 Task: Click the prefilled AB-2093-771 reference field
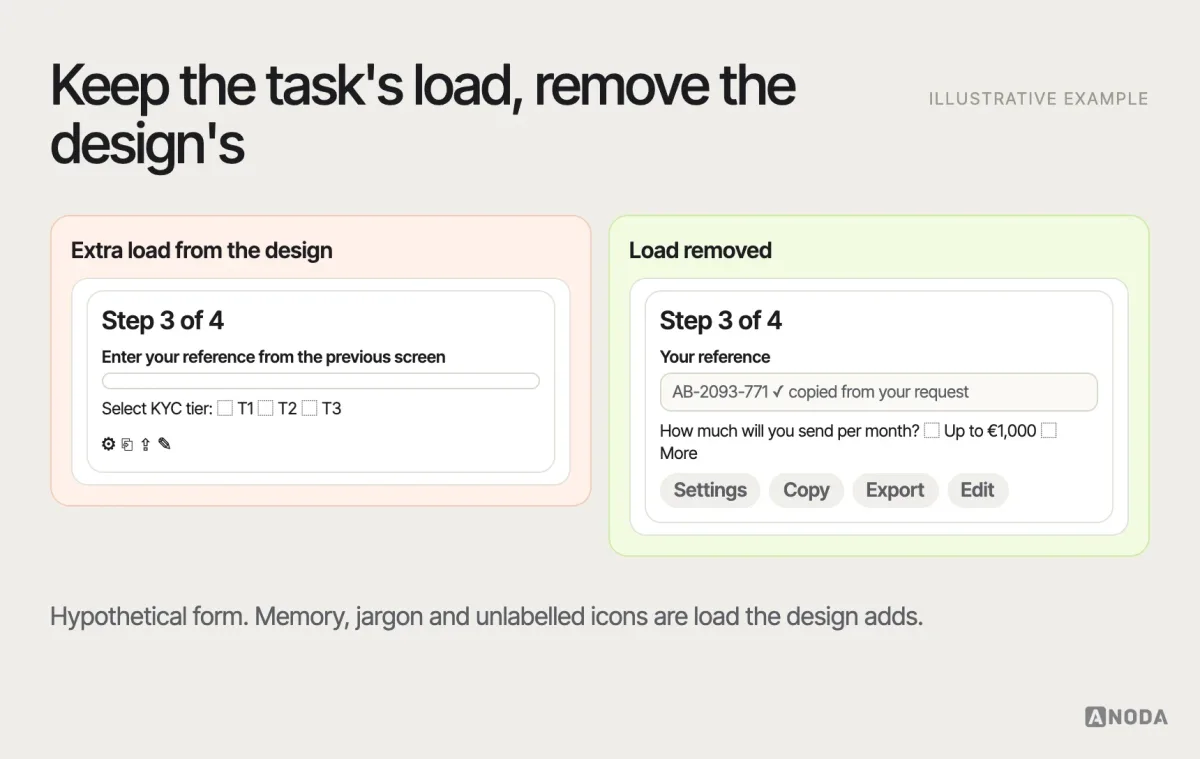tap(878, 392)
